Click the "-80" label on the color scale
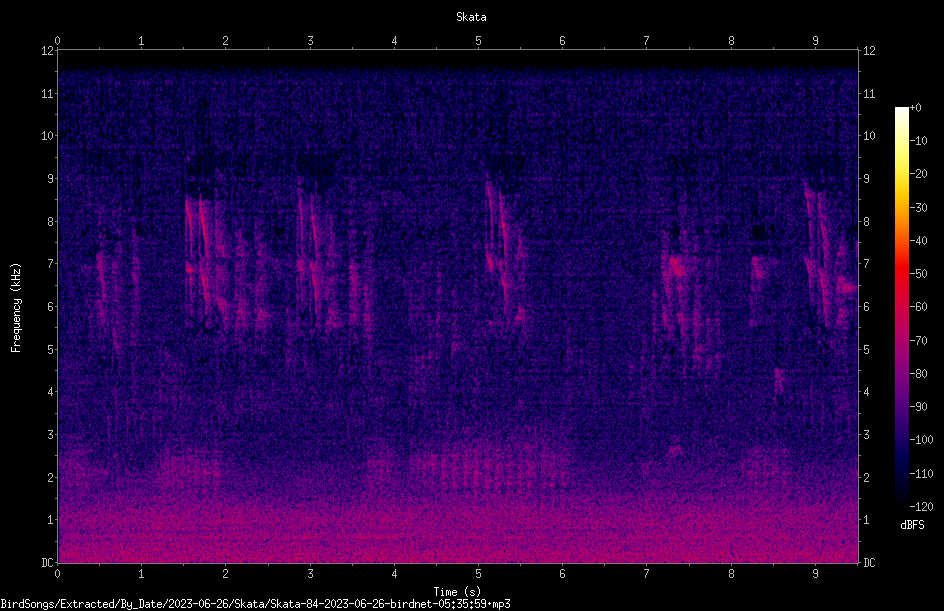Viewport: 944px width, 611px height. coord(919,374)
